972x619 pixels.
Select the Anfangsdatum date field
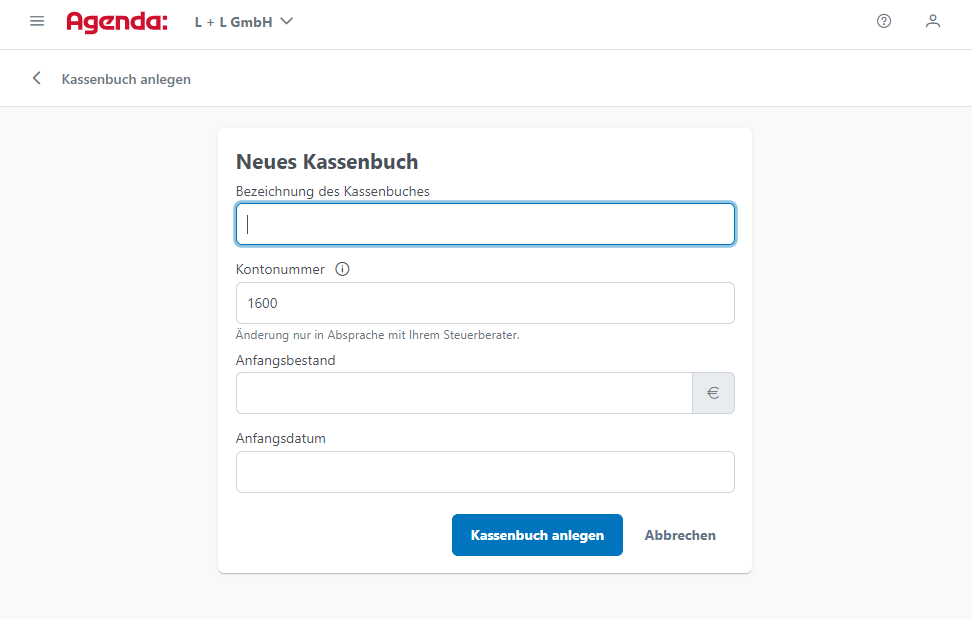click(x=485, y=472)
